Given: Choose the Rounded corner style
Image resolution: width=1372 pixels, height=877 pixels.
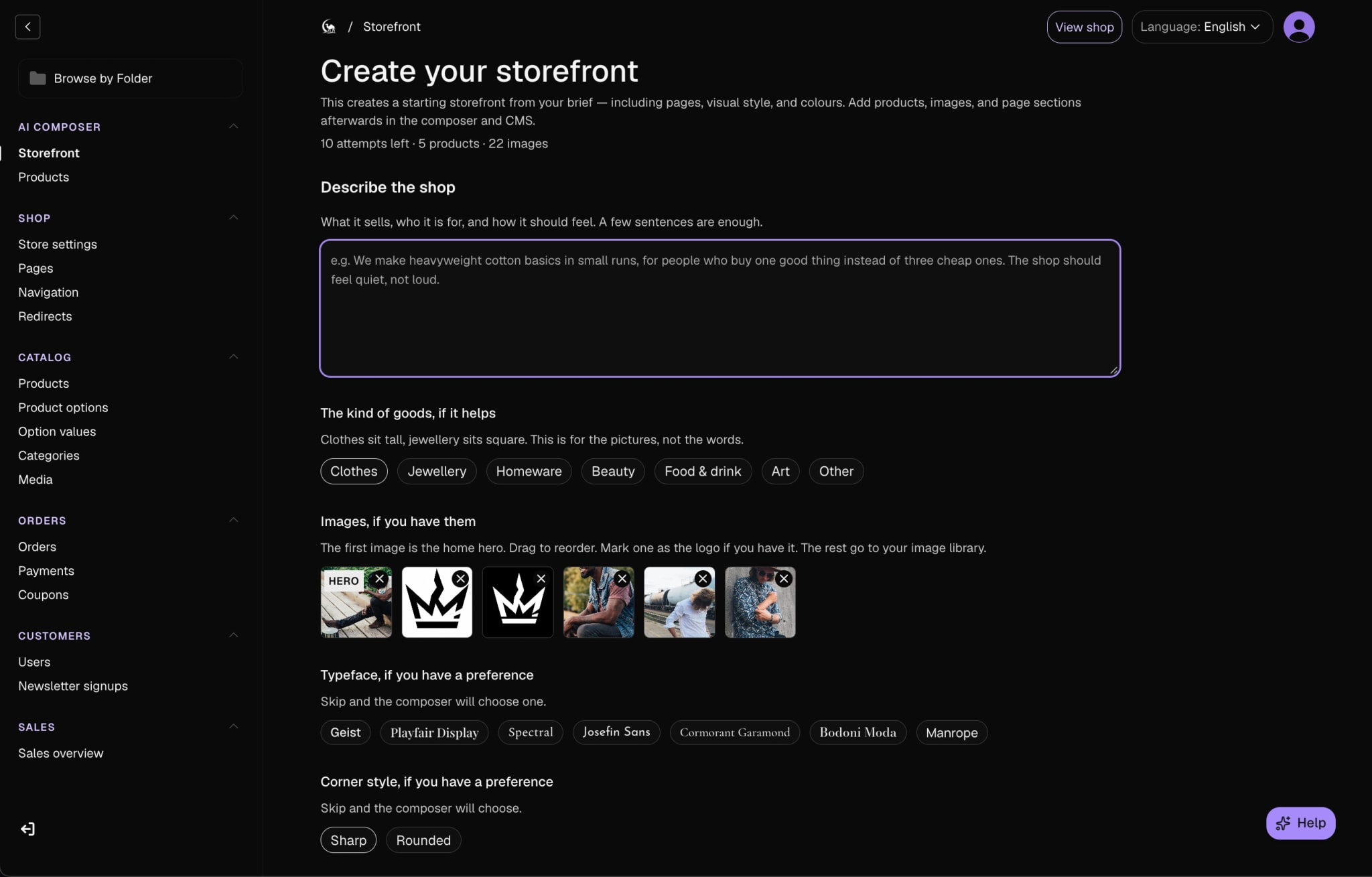Looking at the screenshot, I should pos(423,840).
